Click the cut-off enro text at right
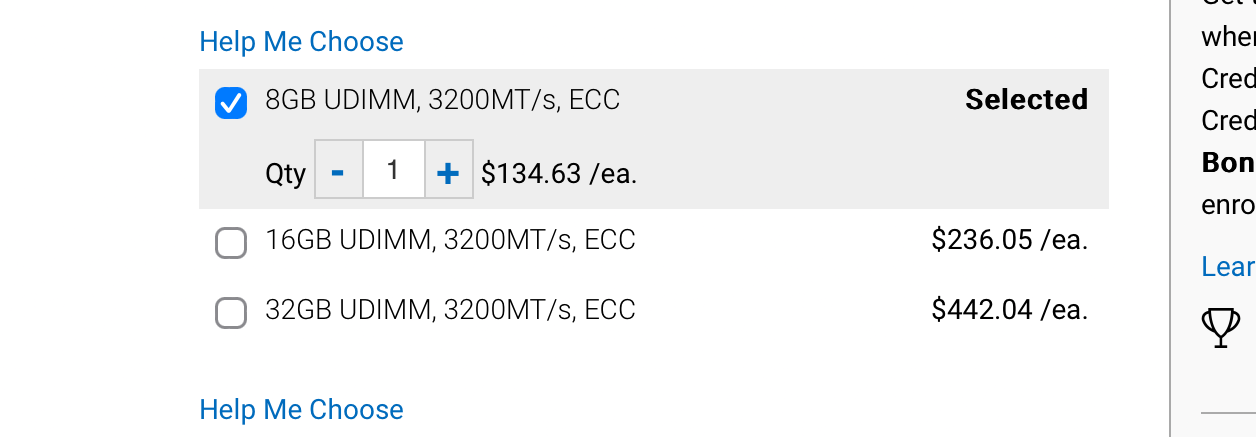Screen dimensions: 1256x437 1228,206
